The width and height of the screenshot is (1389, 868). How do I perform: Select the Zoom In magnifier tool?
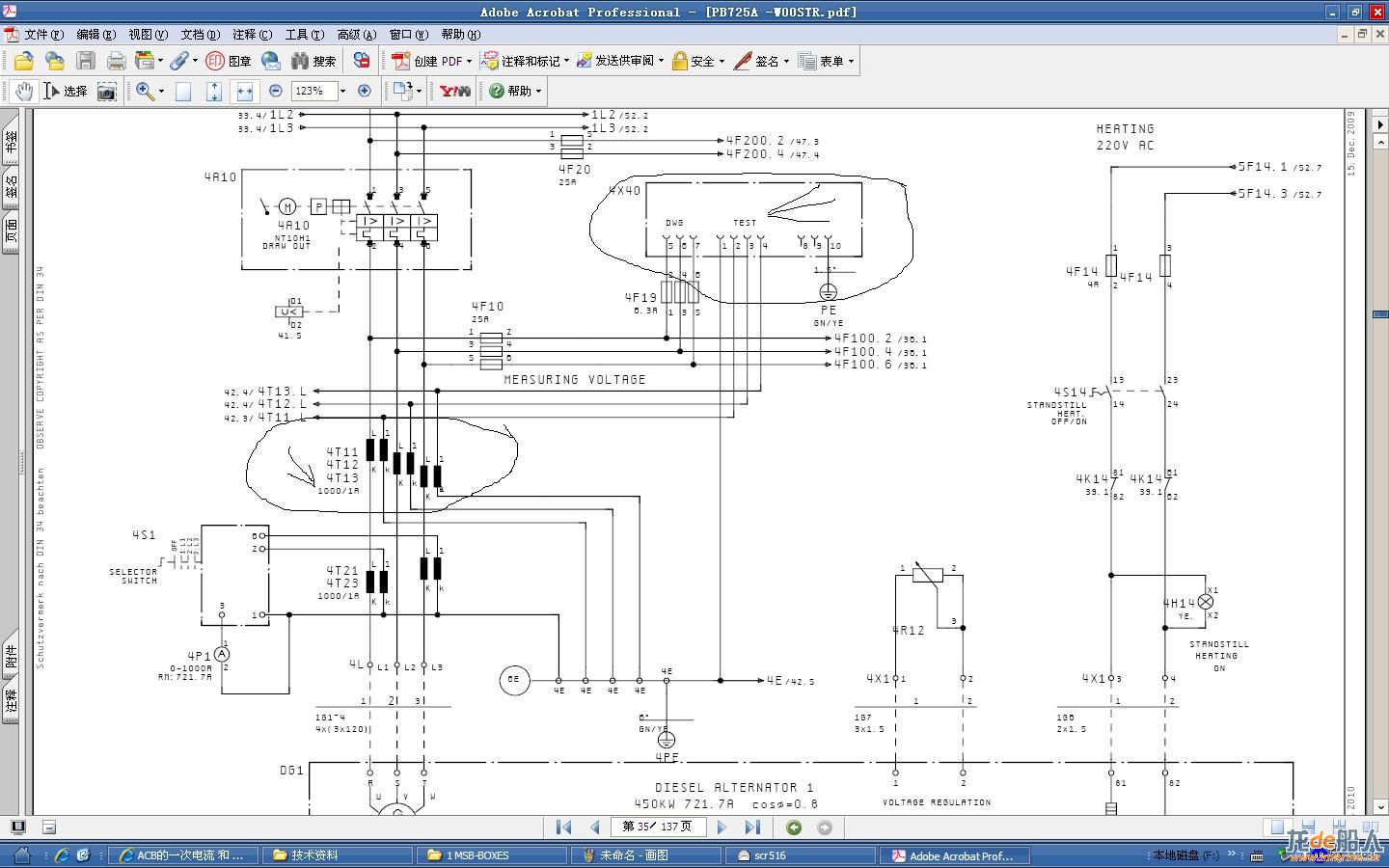[x=145, y=91]
